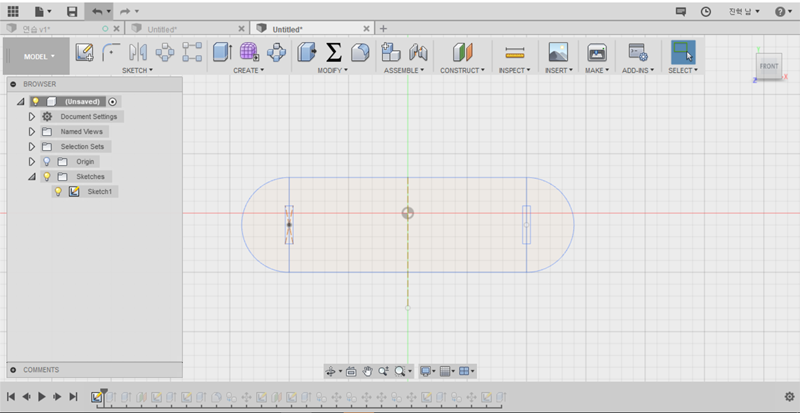Open the Insert image icon
Viewport: 800px width, 413px height.
point(558,52)
